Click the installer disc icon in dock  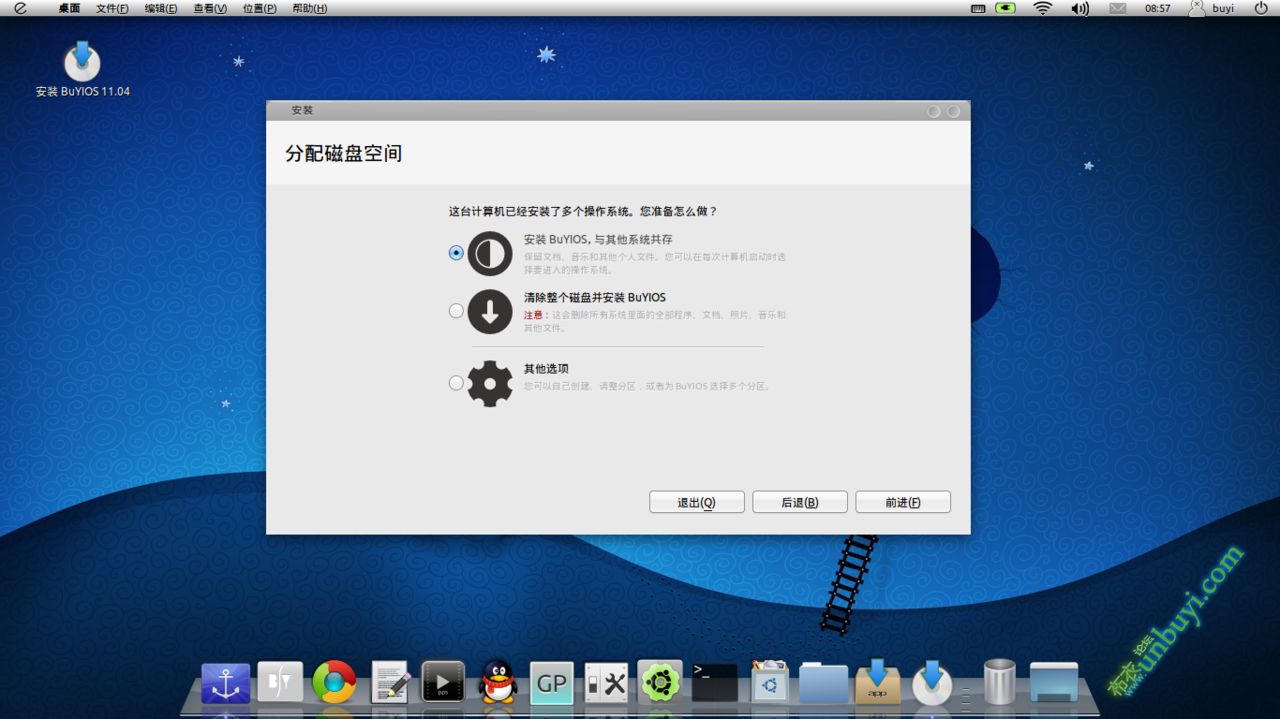click(932, 682)
